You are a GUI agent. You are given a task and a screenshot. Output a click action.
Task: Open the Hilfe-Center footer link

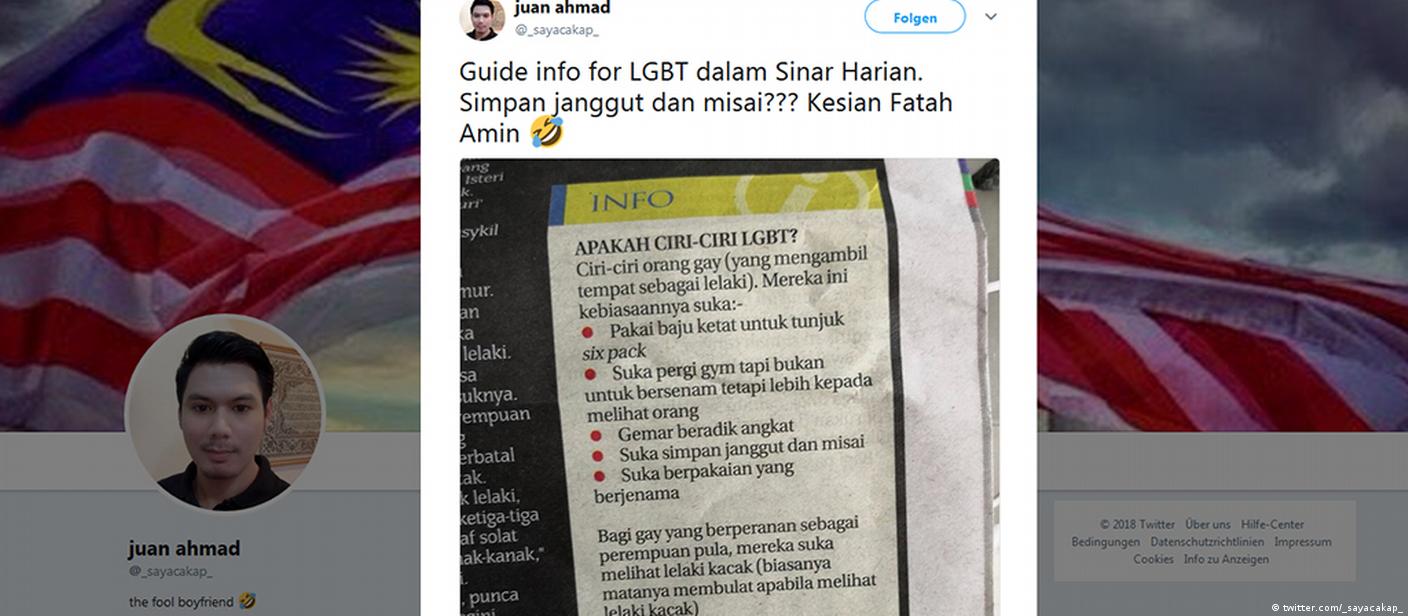(1273, 524)
